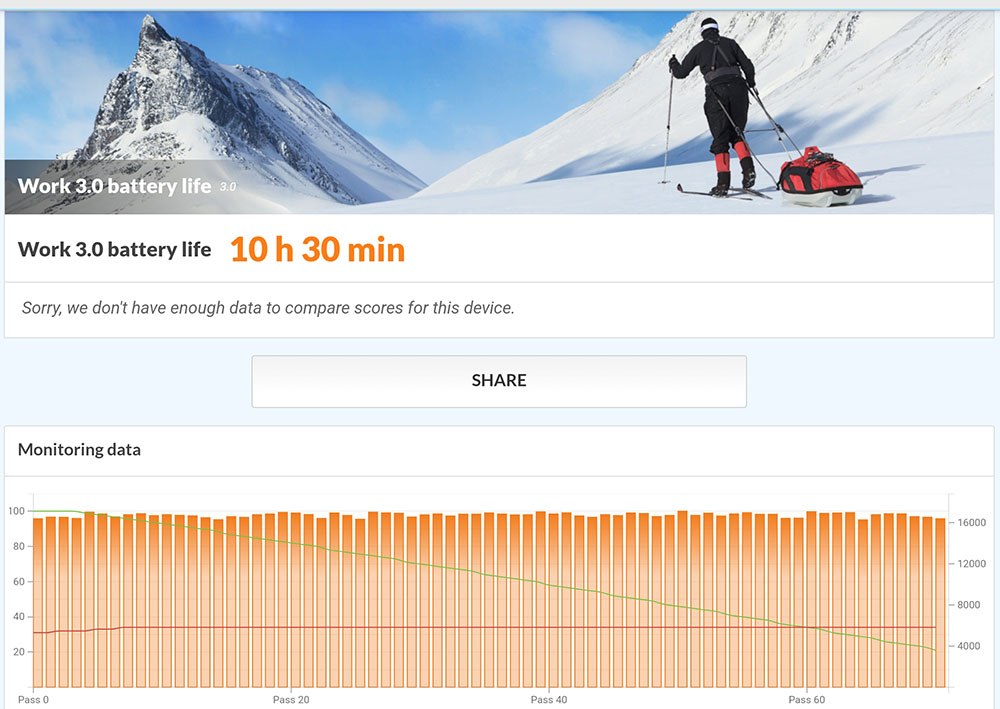
Task: Click the Pass 60 label on the chart axis
Action: 806,699
